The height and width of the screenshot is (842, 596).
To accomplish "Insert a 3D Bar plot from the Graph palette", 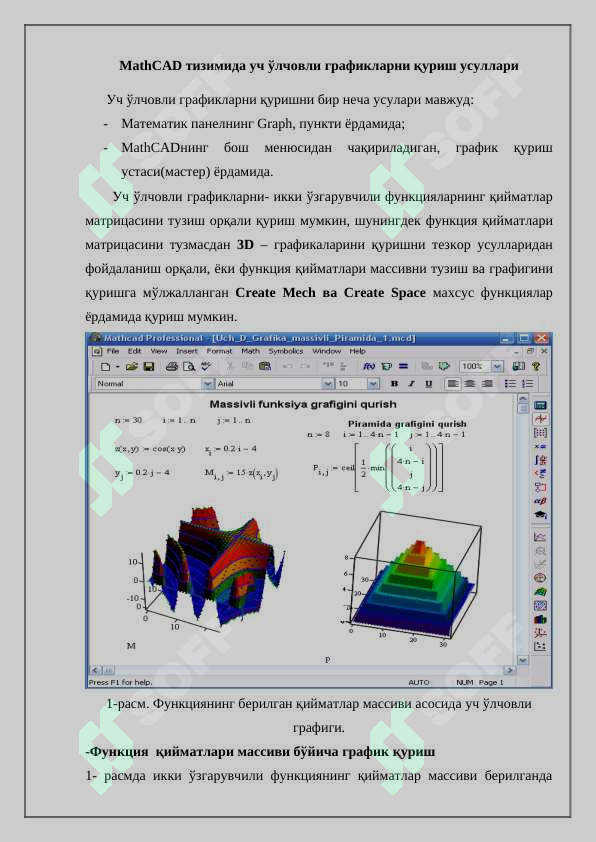I will pyautogui.click(x=540, y=619).
